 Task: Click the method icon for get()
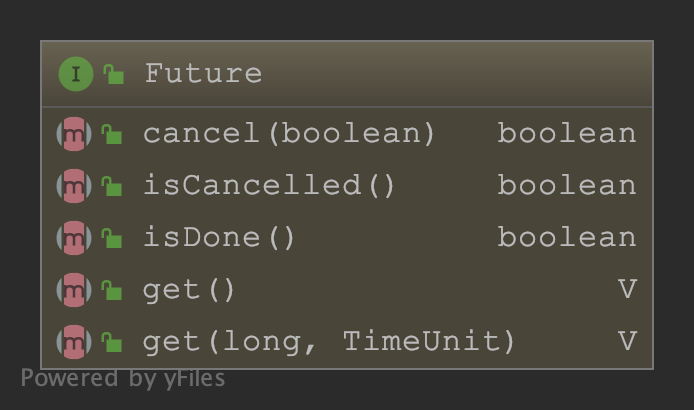pyautogui.click(x=74, y=290)
